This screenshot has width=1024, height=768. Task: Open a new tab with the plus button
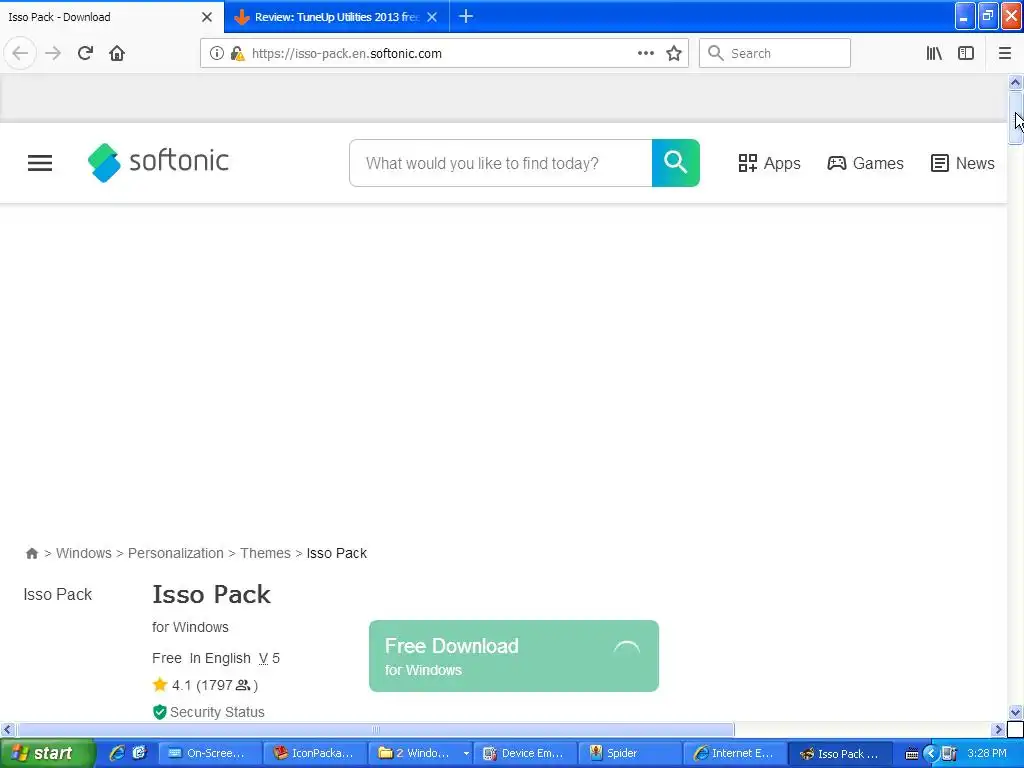pyautogui.click(x=466, y=16)
